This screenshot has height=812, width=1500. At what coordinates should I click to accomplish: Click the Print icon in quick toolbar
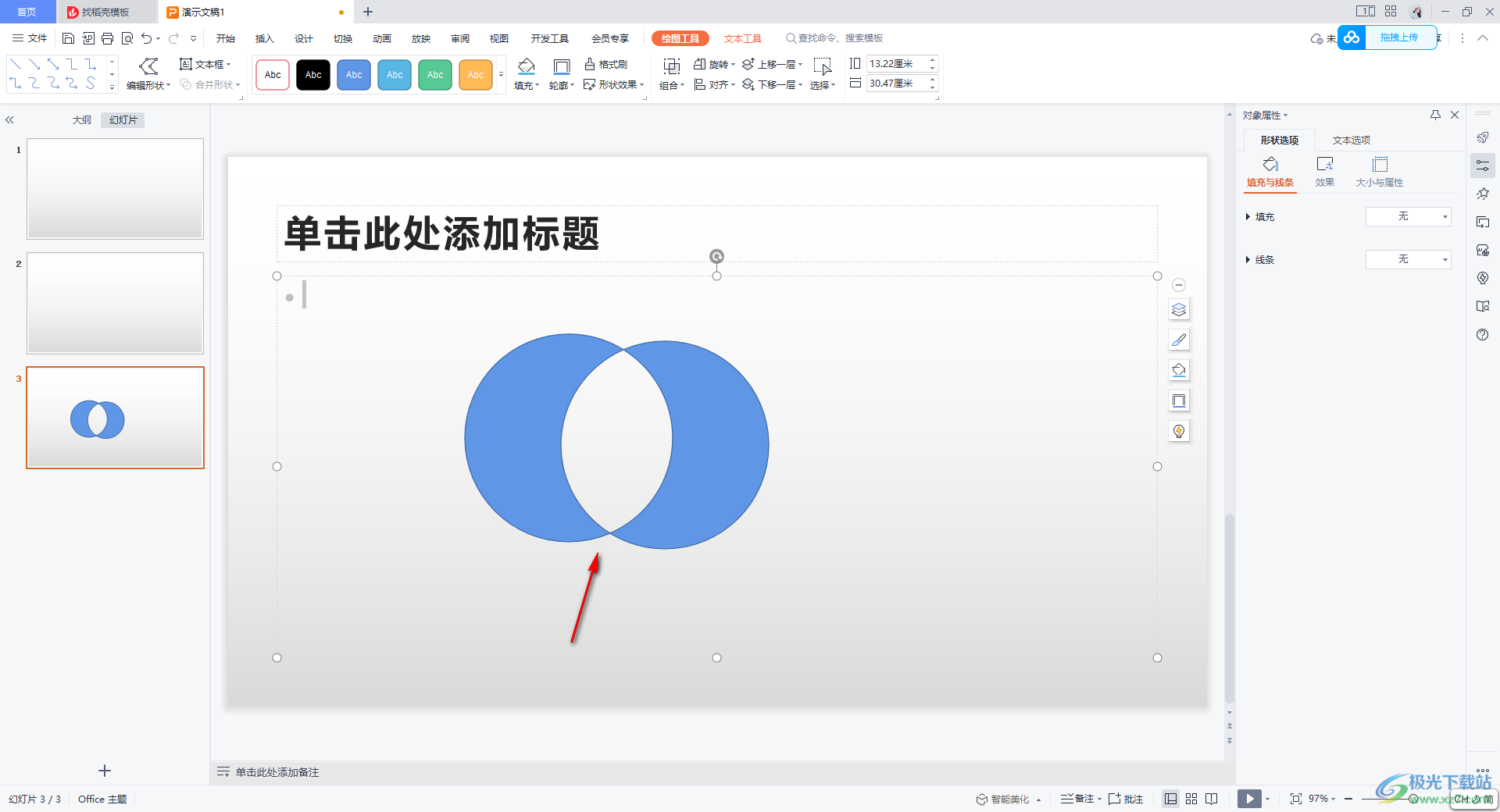pyautogui.click(x=108, y=38)
